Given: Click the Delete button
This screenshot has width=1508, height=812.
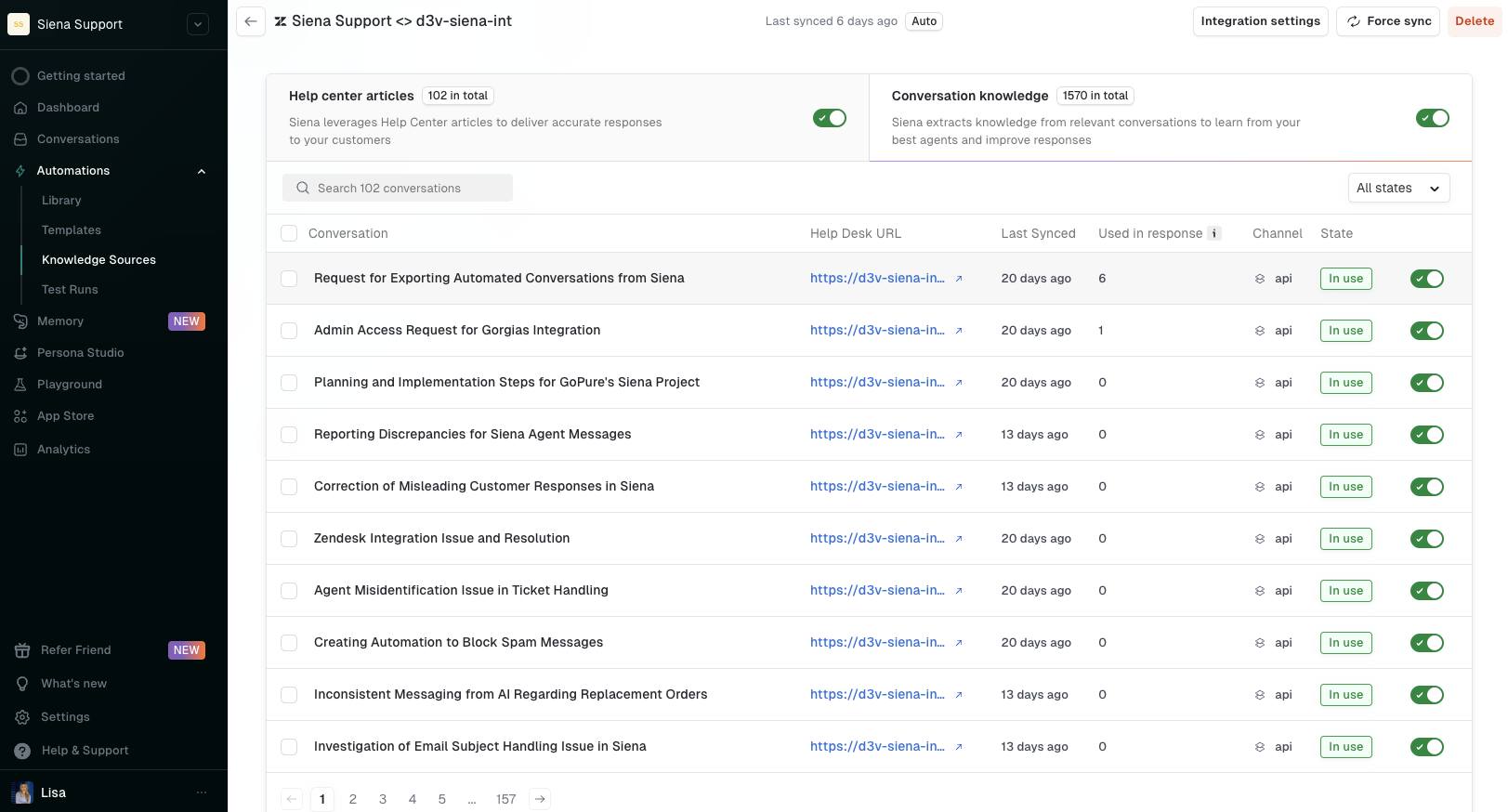Looking at the screenshot, I should click(x=1475, y=21).
